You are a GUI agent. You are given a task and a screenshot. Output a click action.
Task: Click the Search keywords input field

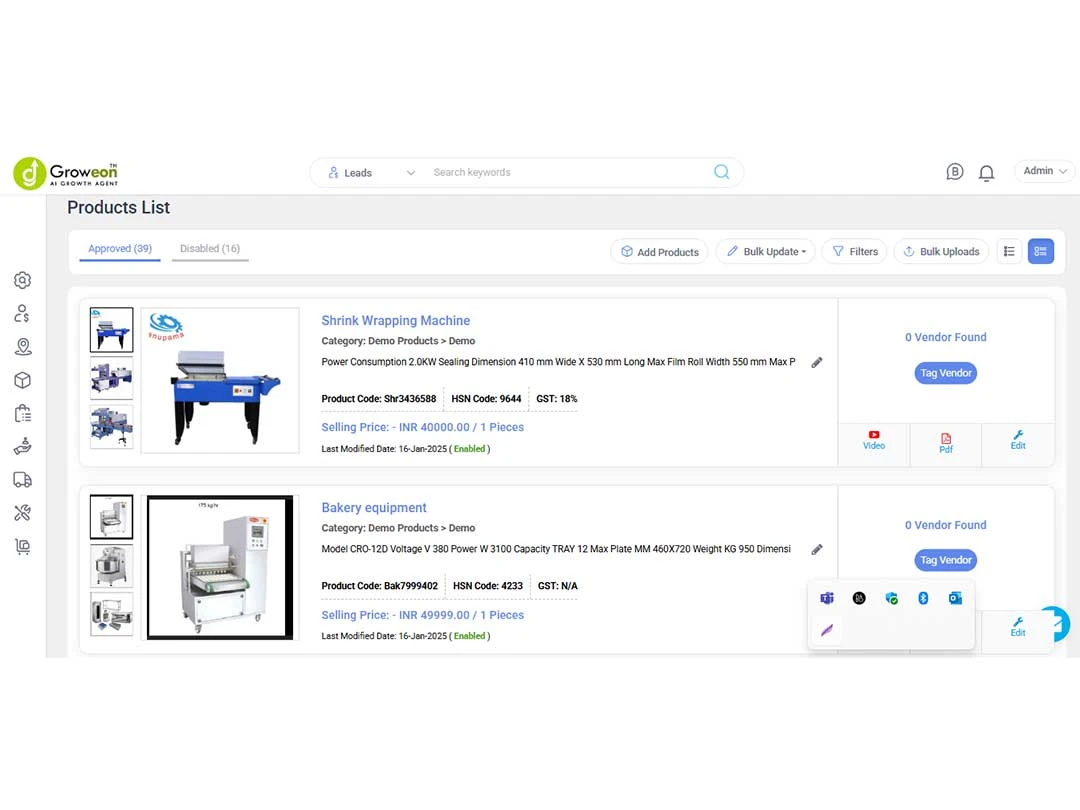[x=560, y=173]
